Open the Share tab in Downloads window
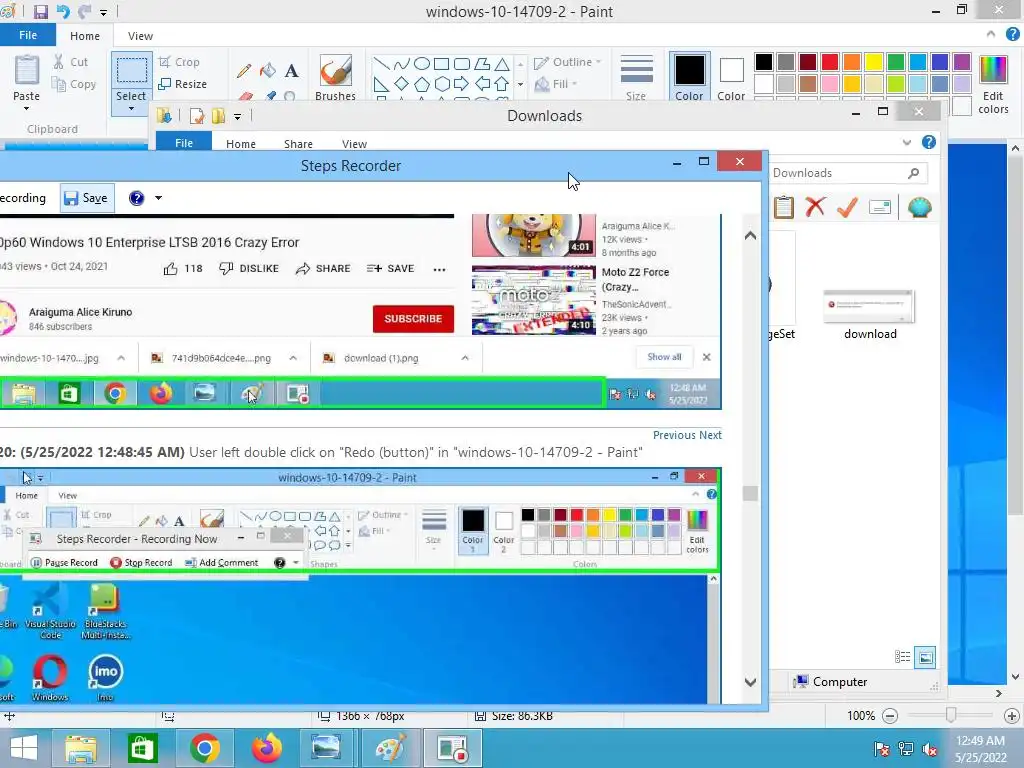This screenshot has height=768, width=1024. (x=298, y=144)
